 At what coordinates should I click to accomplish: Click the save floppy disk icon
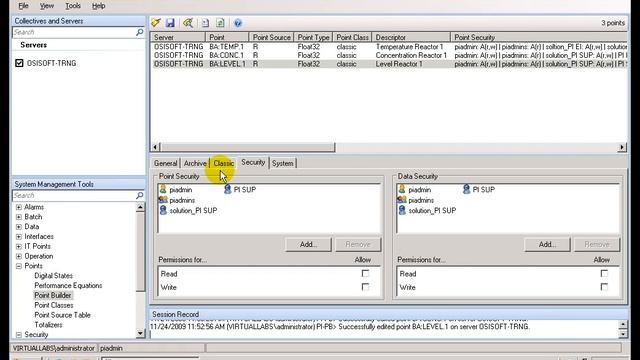tap(170, 23)
